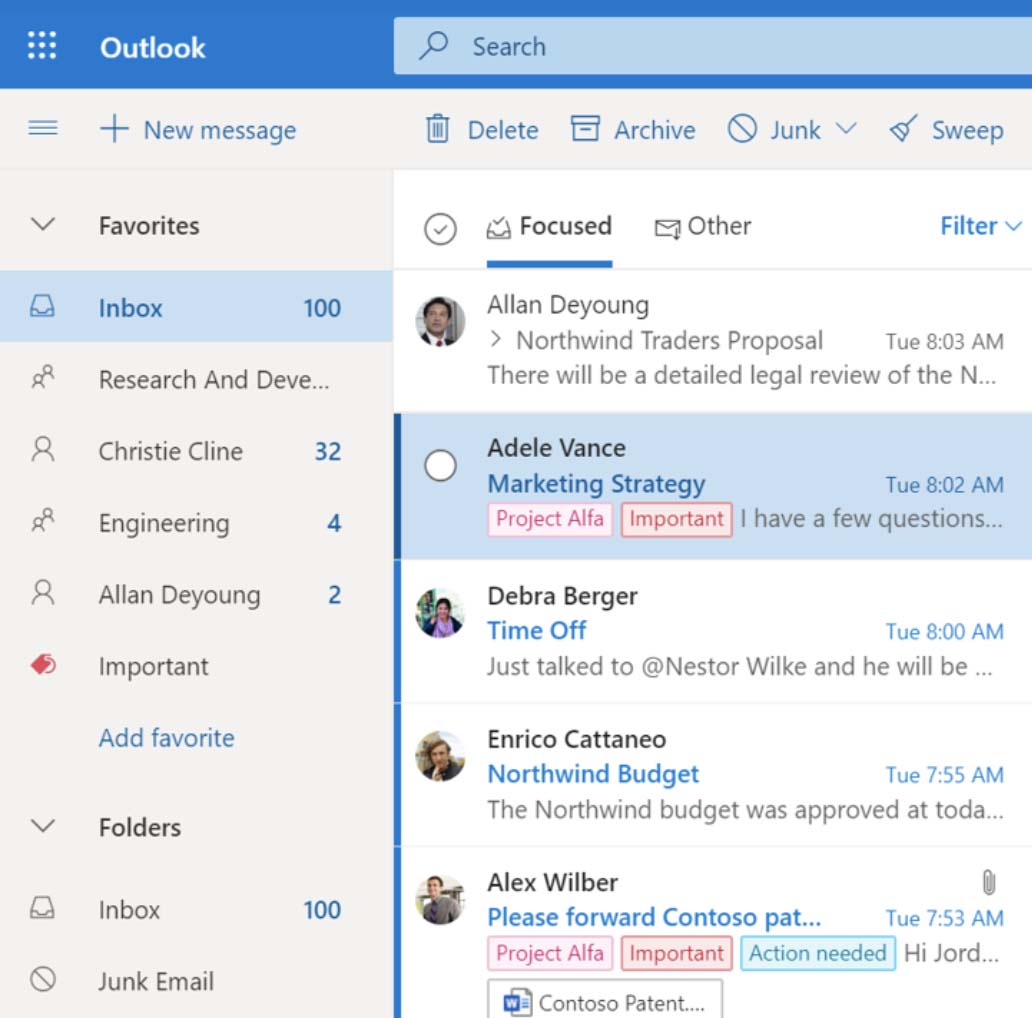
Task: Click the Allan Deyoung person icon in Favorites
Action: pyautogui.click(x=43, y=593)
